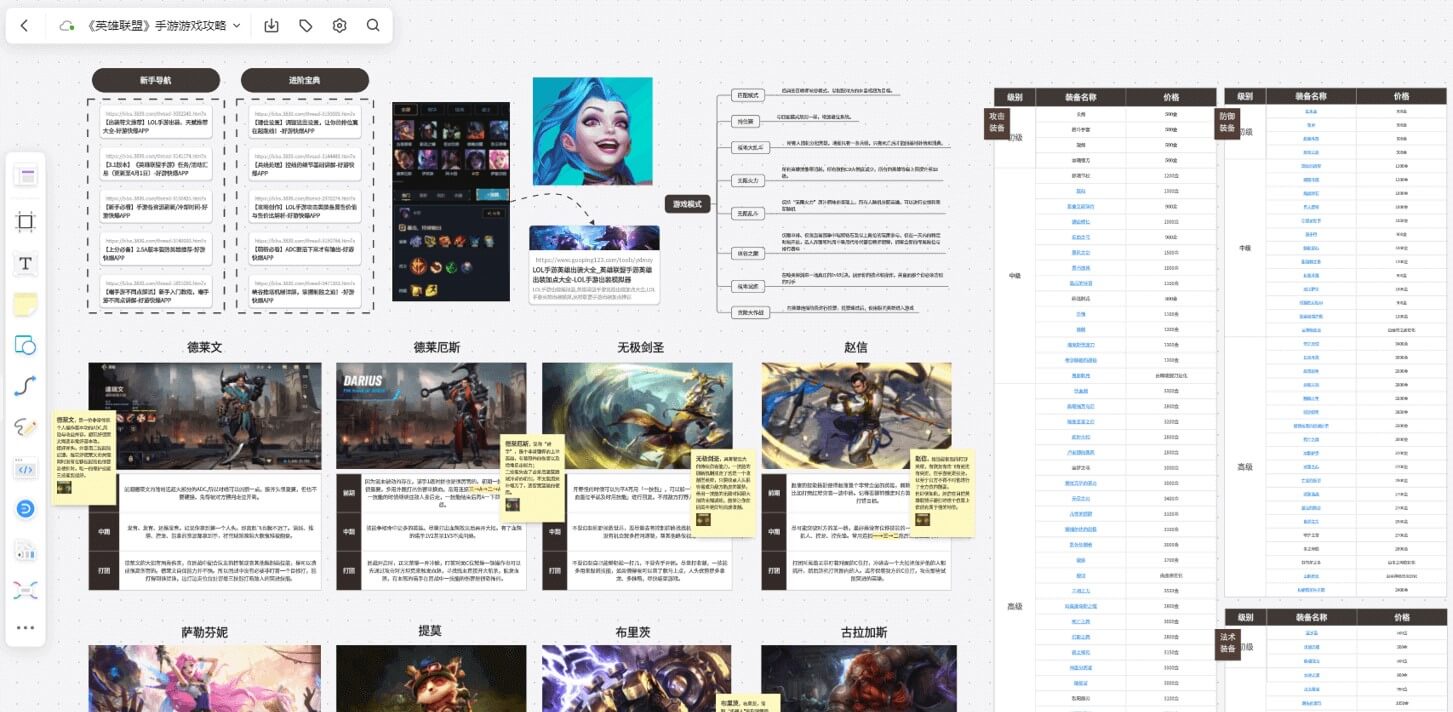1453x712 pixels.
Task: Click the 进阶宝典 header pill
Action: click(305, 80)
